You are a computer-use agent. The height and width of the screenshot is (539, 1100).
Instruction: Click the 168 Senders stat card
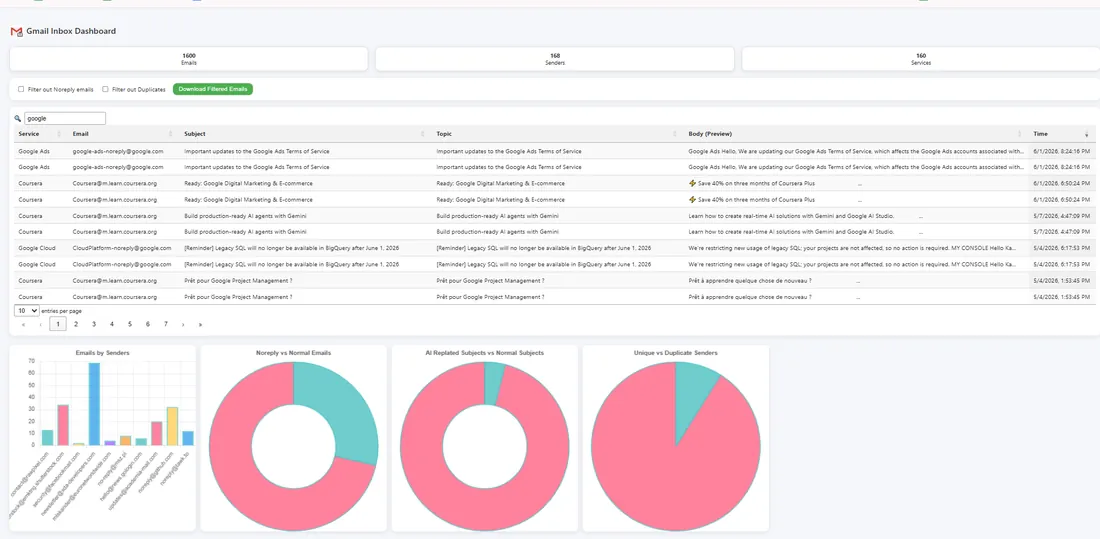point(555,59)
